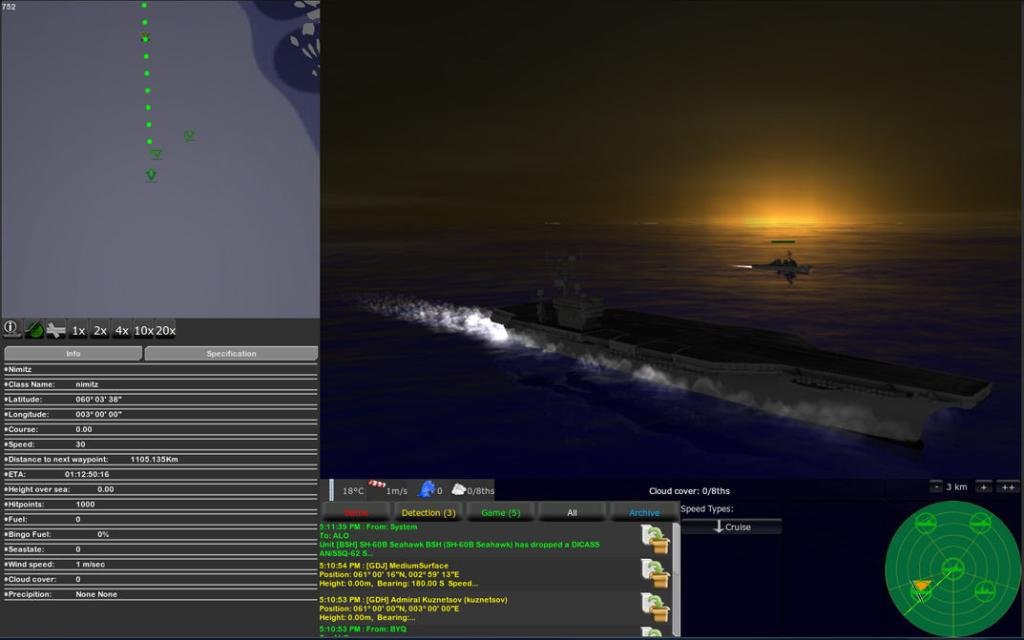
Task: Click the aircraft icon next to the zoom buttons
Action: pyautogui.click(x=57, y=329)
